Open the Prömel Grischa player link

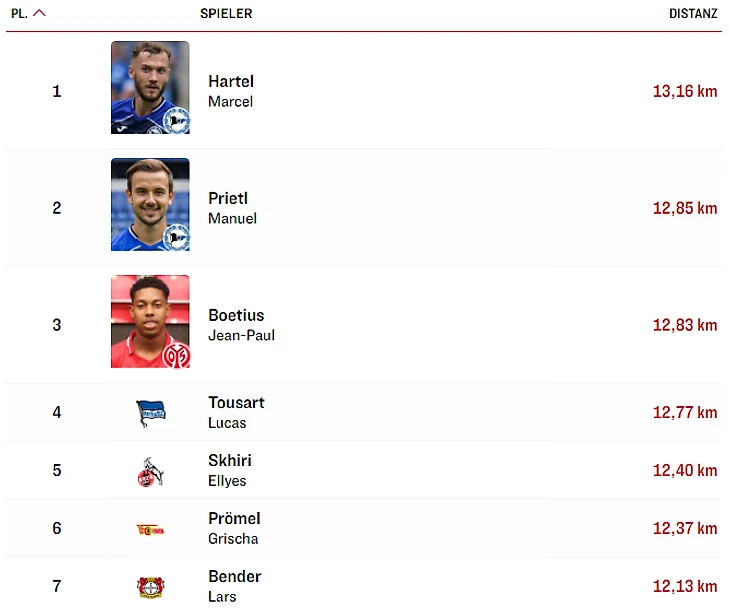click(x=234, y=528)
